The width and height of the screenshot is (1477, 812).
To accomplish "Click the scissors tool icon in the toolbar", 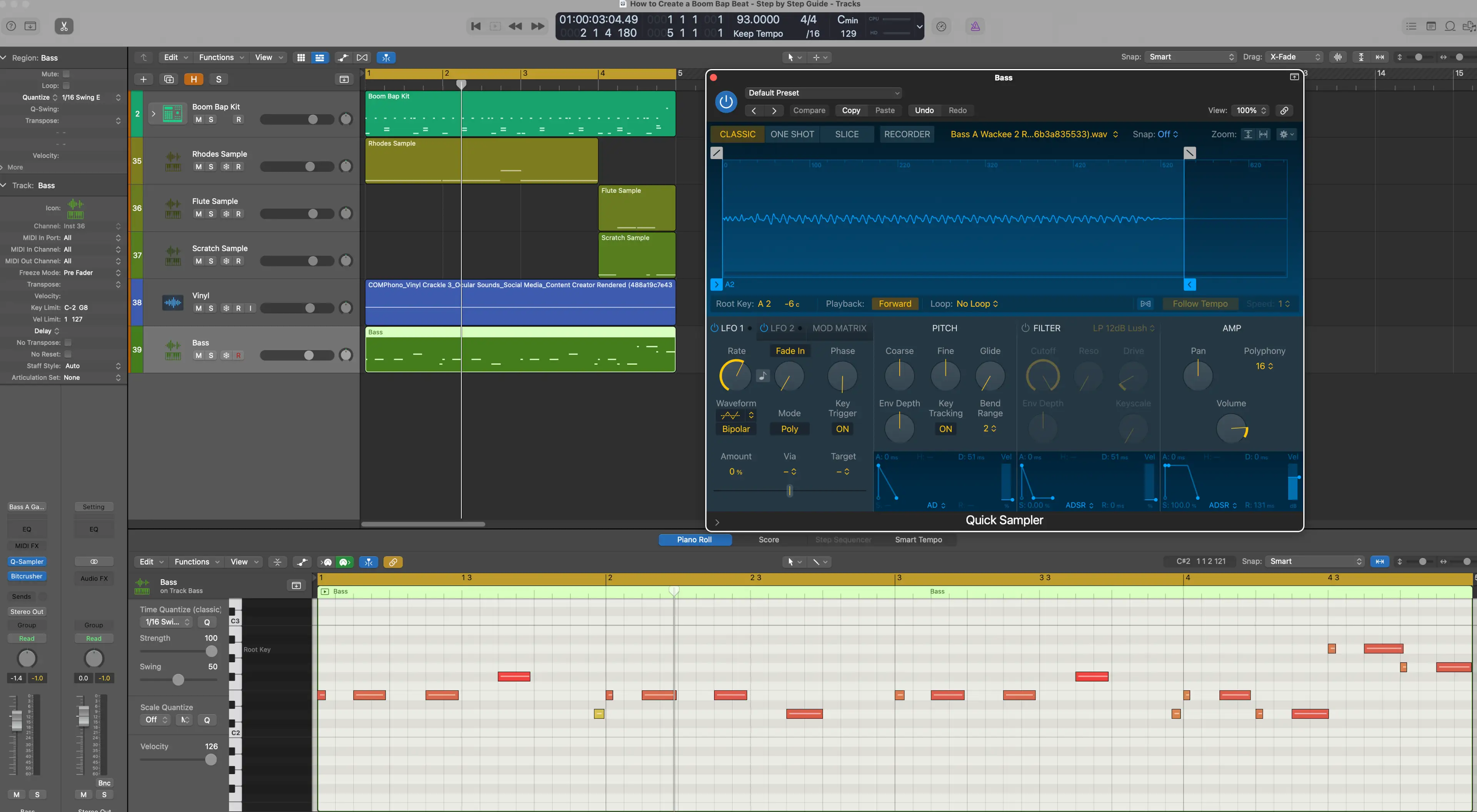I will click(63, 27).
